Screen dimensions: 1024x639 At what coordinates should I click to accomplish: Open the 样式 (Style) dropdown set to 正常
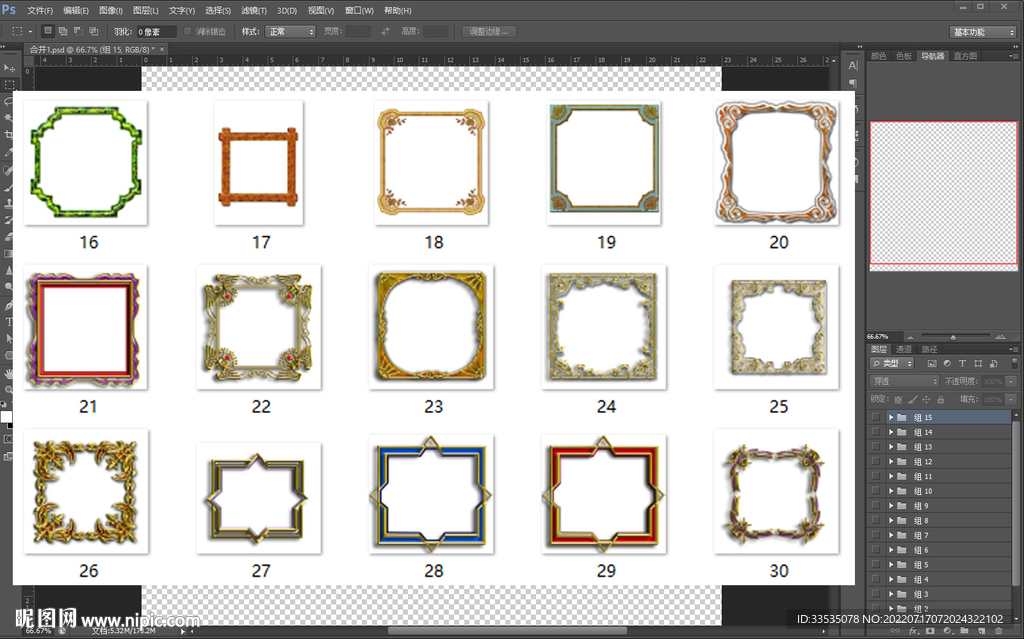[x=290, y=32]
